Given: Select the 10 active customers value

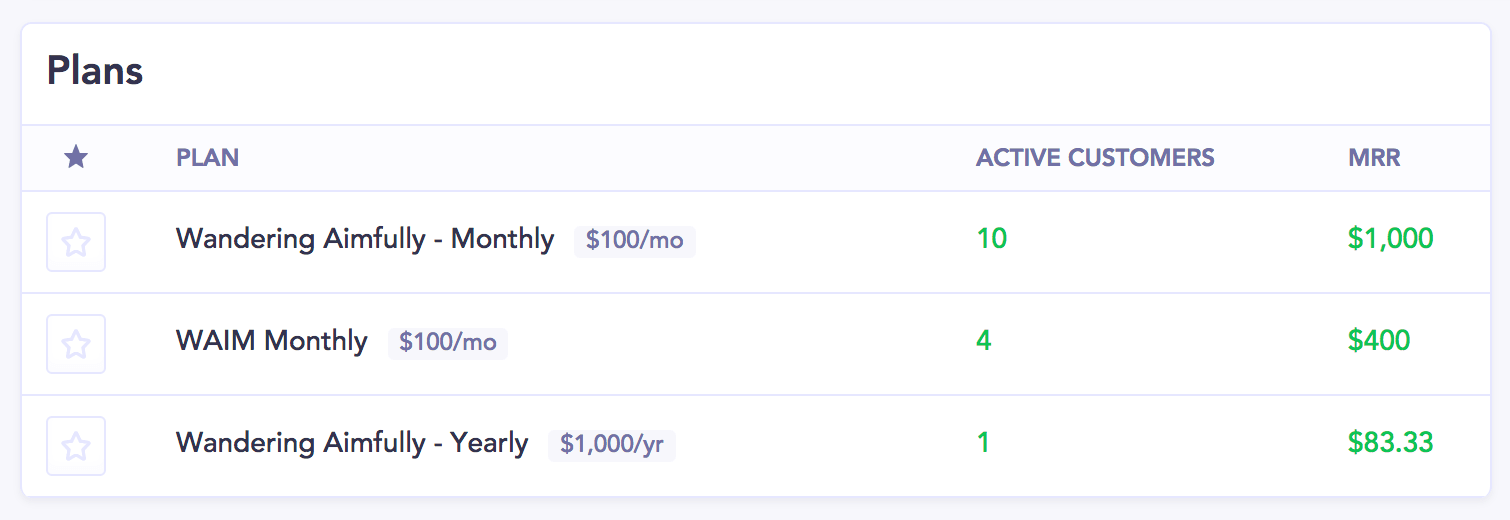Looking at the screenshot, I should coord(992,239).
